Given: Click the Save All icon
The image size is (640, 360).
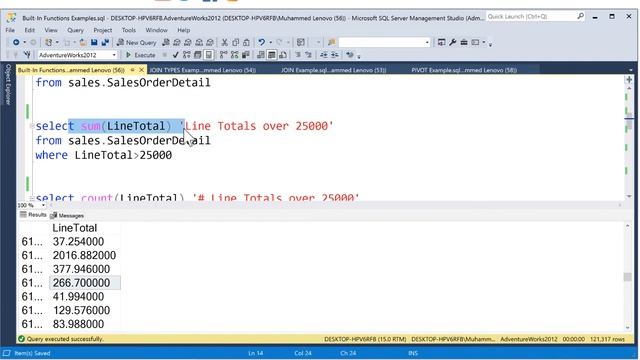Looking at the screenshot, I should 105,42.
